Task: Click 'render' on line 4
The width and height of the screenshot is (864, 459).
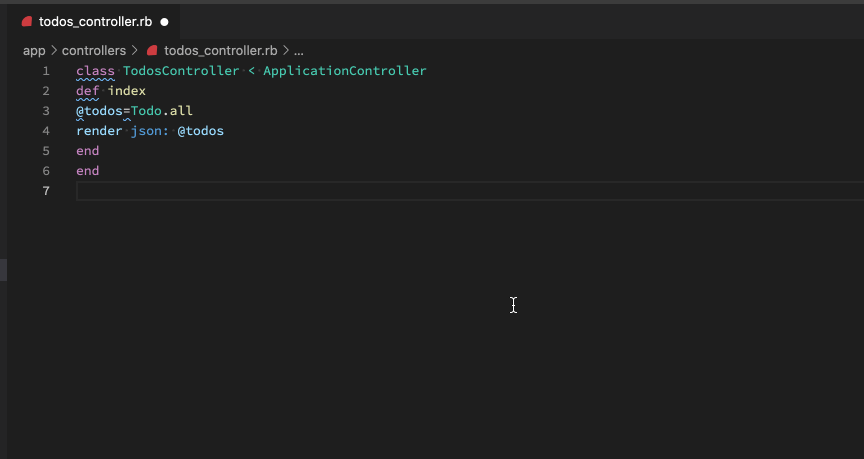Action: (99, 131)
